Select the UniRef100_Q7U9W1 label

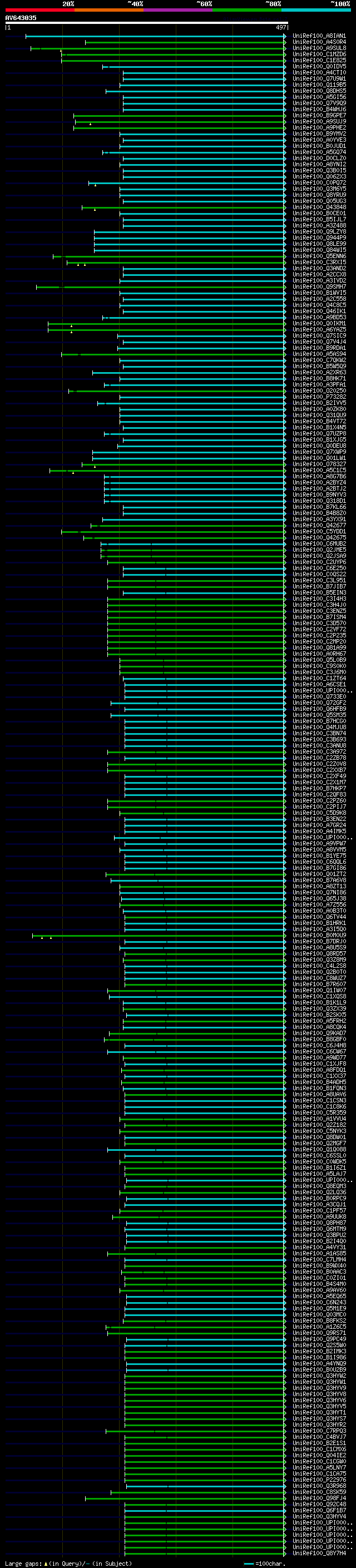tap(319, 78)
